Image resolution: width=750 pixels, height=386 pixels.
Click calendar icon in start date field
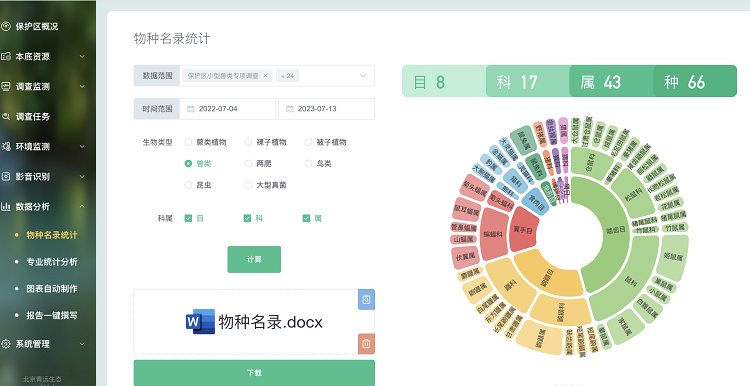click(x=191, y=109)
